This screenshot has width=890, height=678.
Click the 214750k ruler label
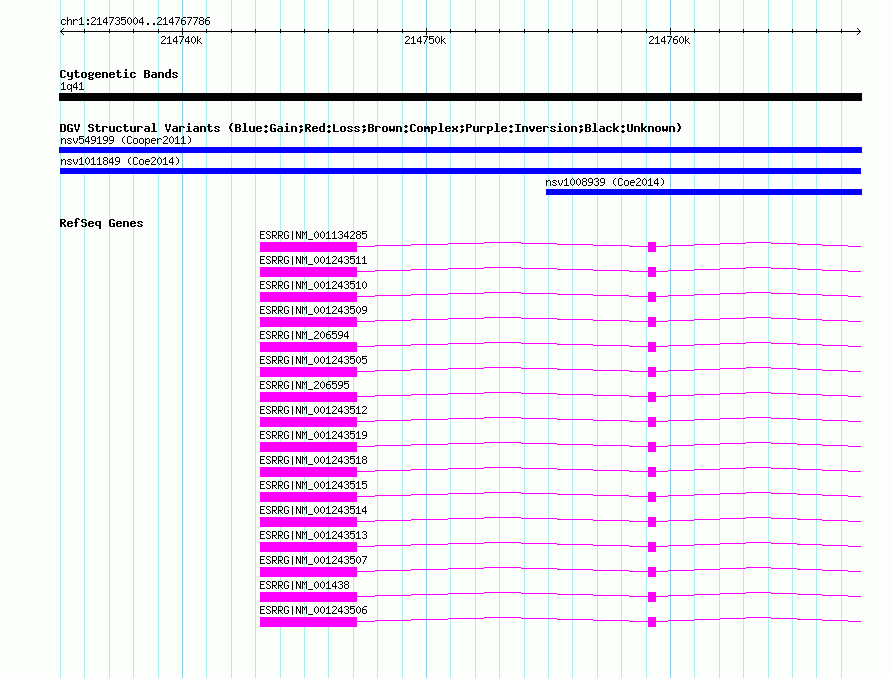425,40
